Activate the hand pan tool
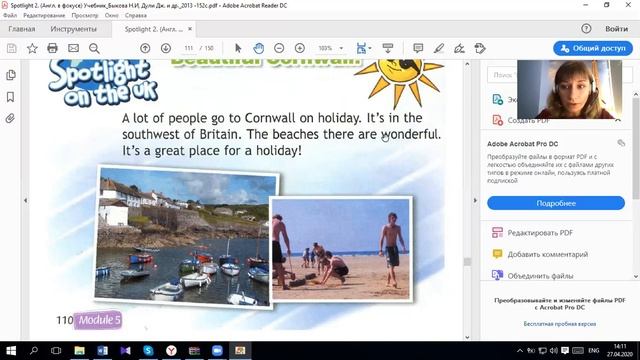The width and height of the screenshot is (640, 360). point(258,48)
